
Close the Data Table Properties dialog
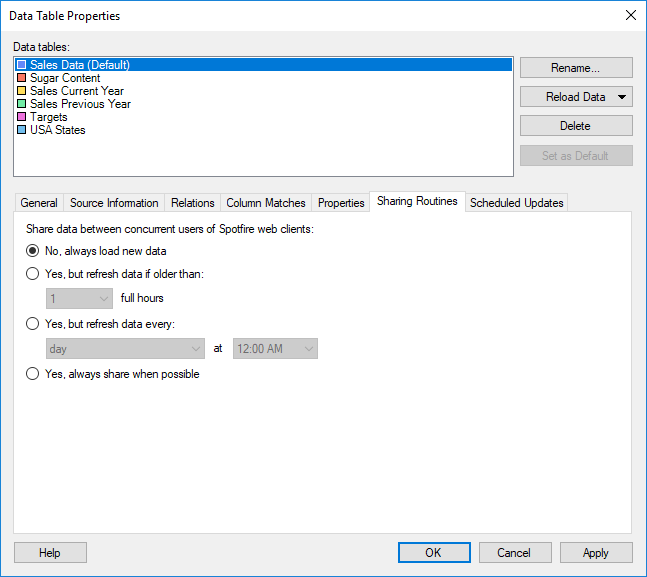click(630, 15)
